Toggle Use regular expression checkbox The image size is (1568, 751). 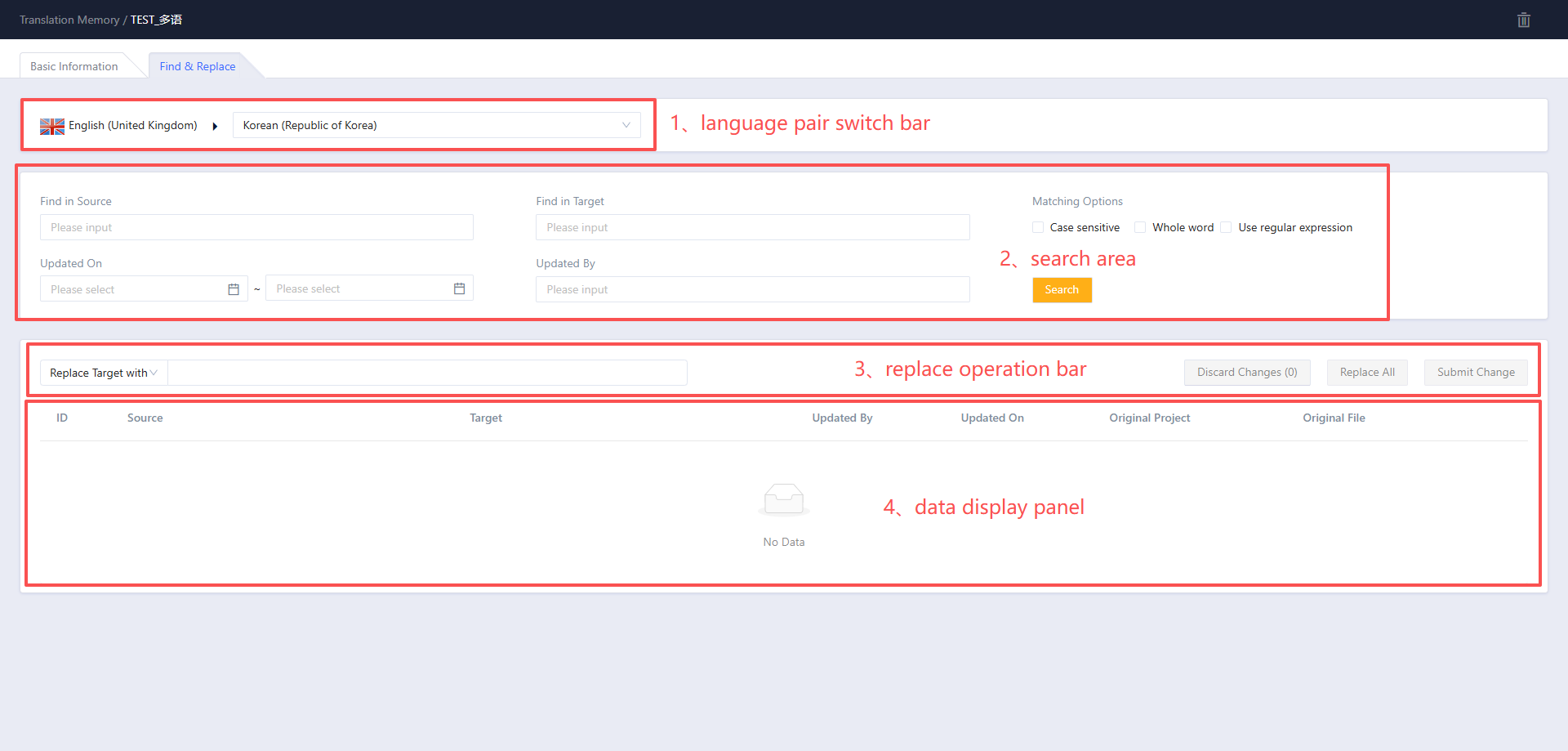(x=1226, y=227)
